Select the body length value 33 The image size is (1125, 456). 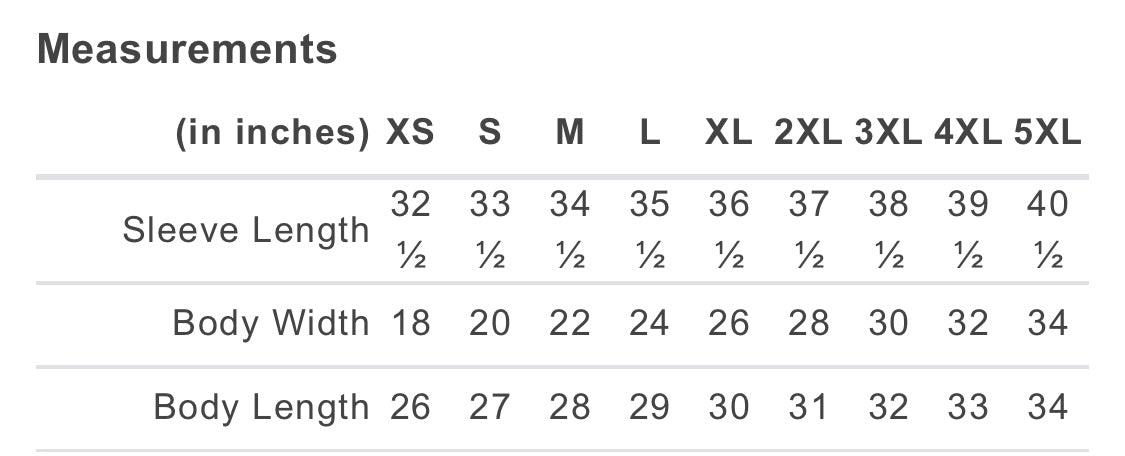click(968, 407)
